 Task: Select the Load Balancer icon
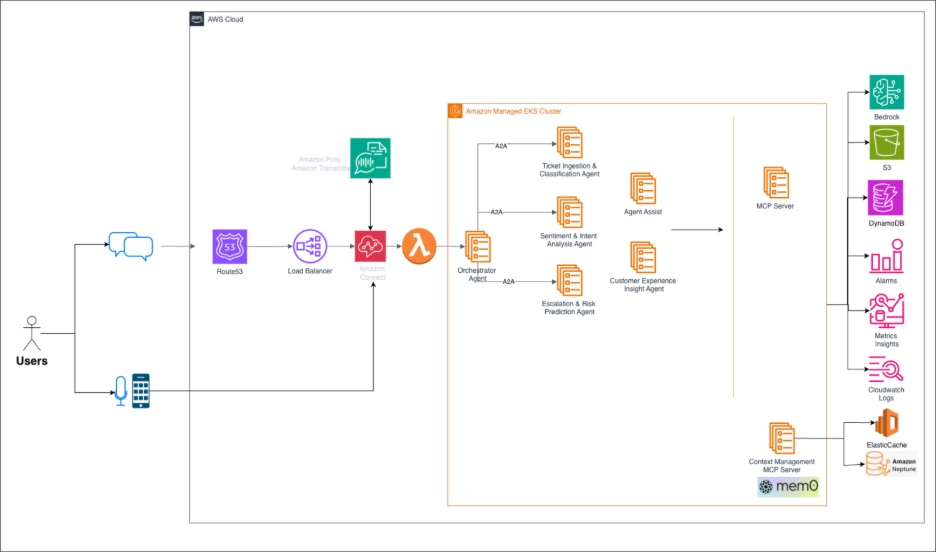click(309, 246)
